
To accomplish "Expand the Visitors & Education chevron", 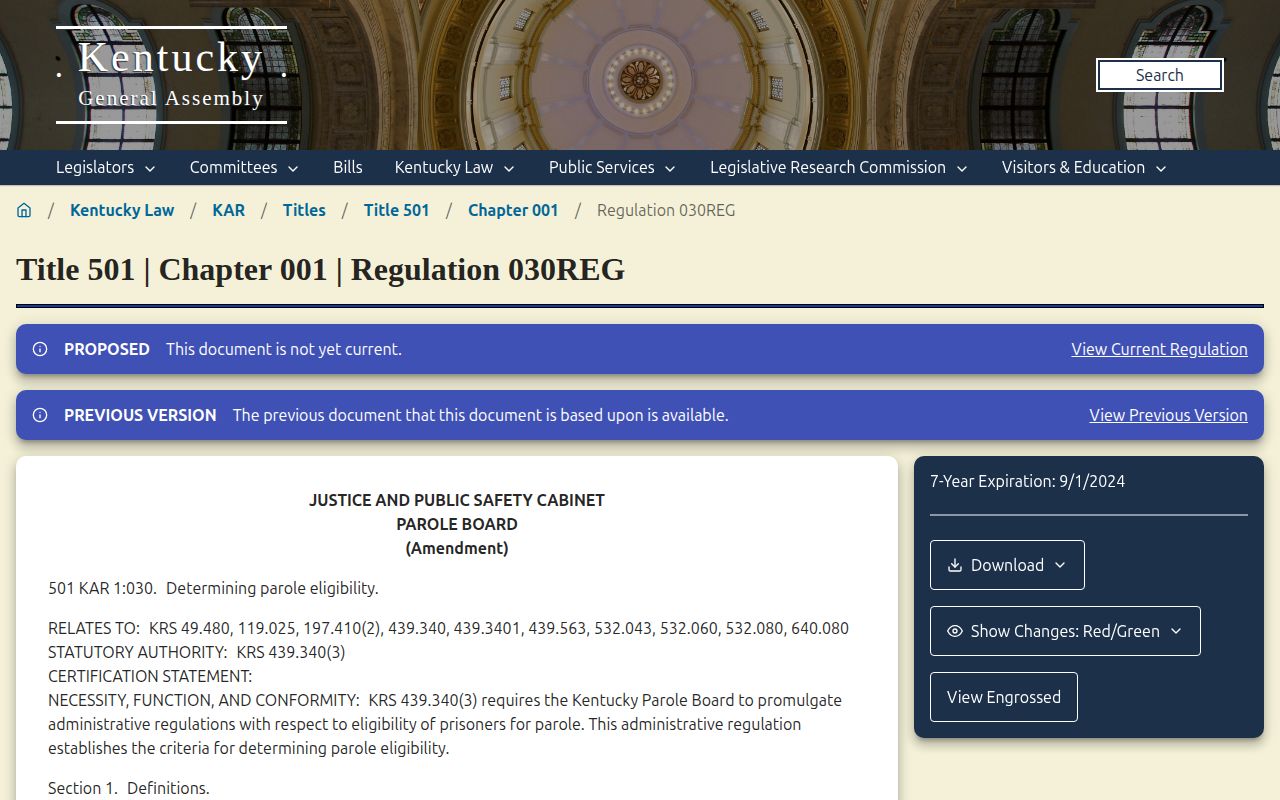I will 1161,168.
